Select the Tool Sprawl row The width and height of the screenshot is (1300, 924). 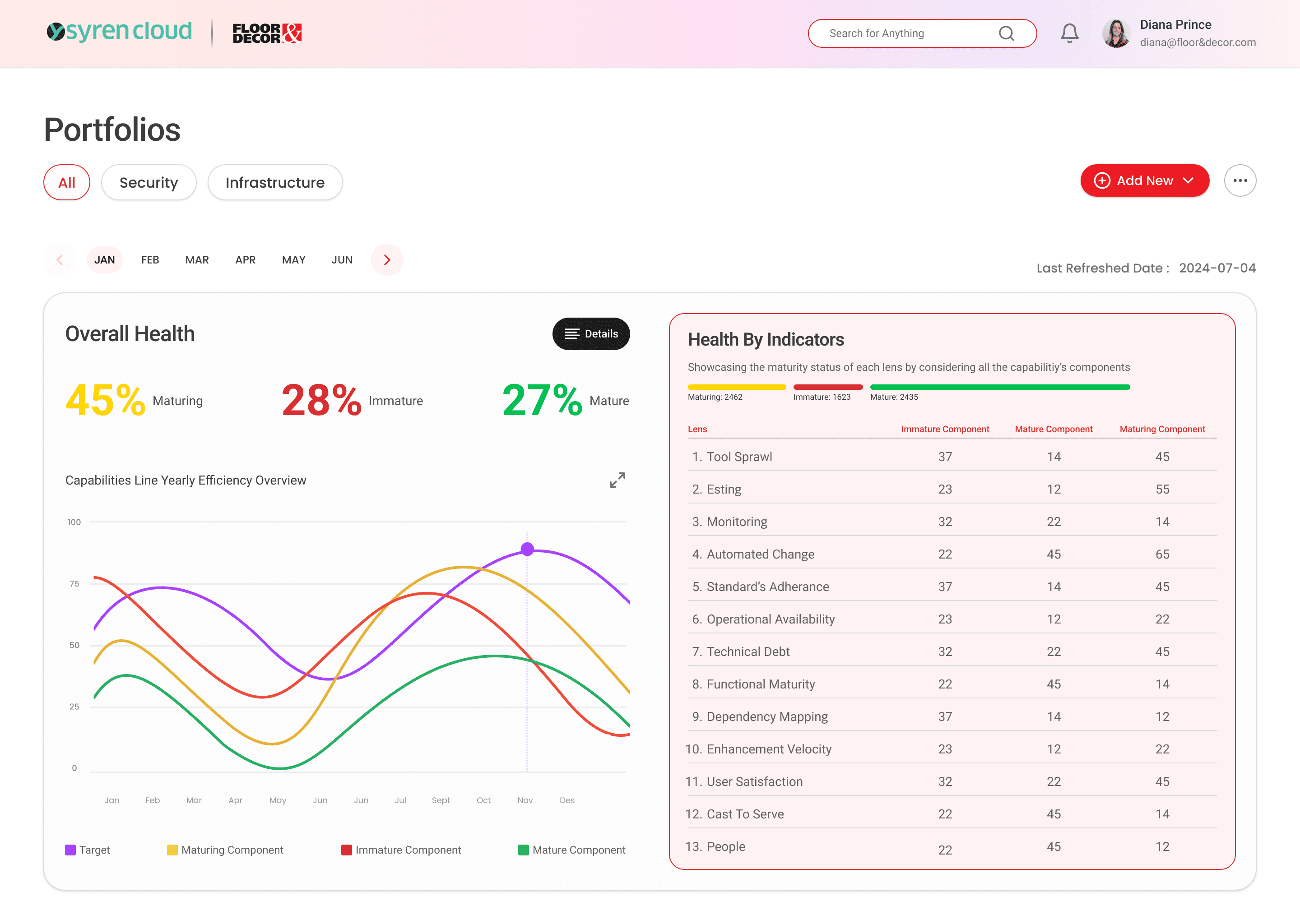point(952,457)
